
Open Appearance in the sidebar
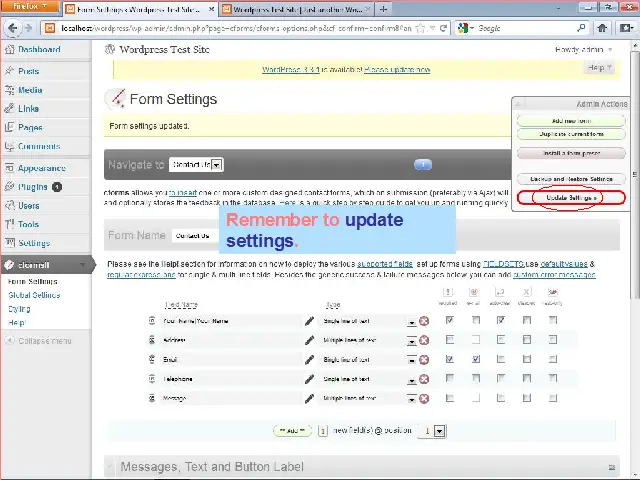pyautogui.click(x=41, y=168)
